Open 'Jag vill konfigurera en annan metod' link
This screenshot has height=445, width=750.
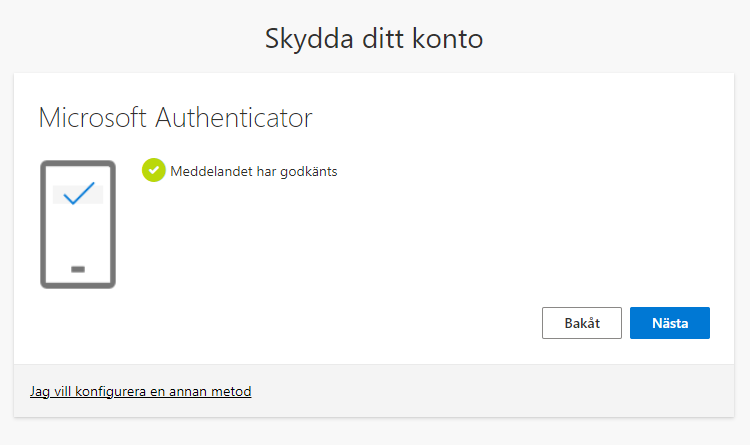tap(140, 391)
